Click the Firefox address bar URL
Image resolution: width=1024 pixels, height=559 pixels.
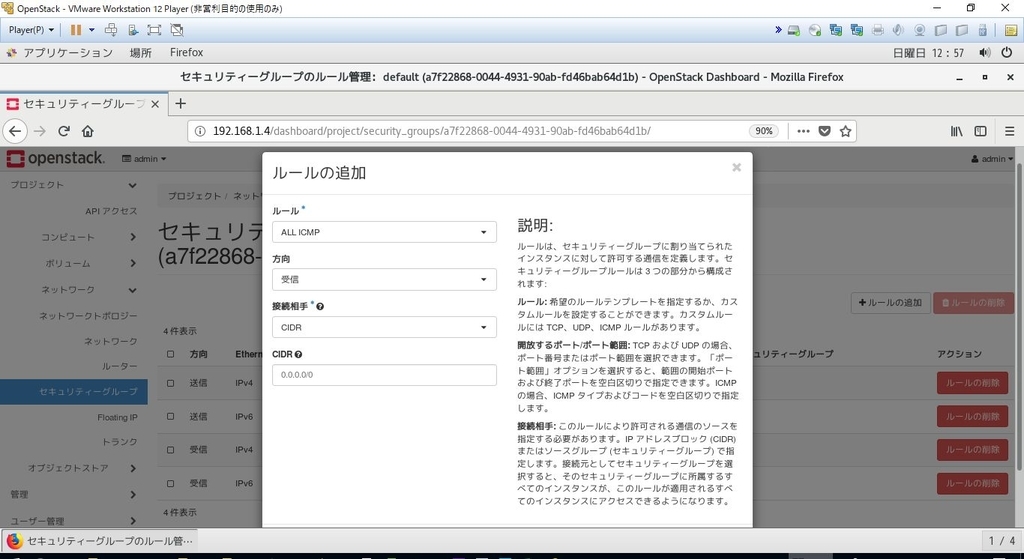click(x=432, y=131)
